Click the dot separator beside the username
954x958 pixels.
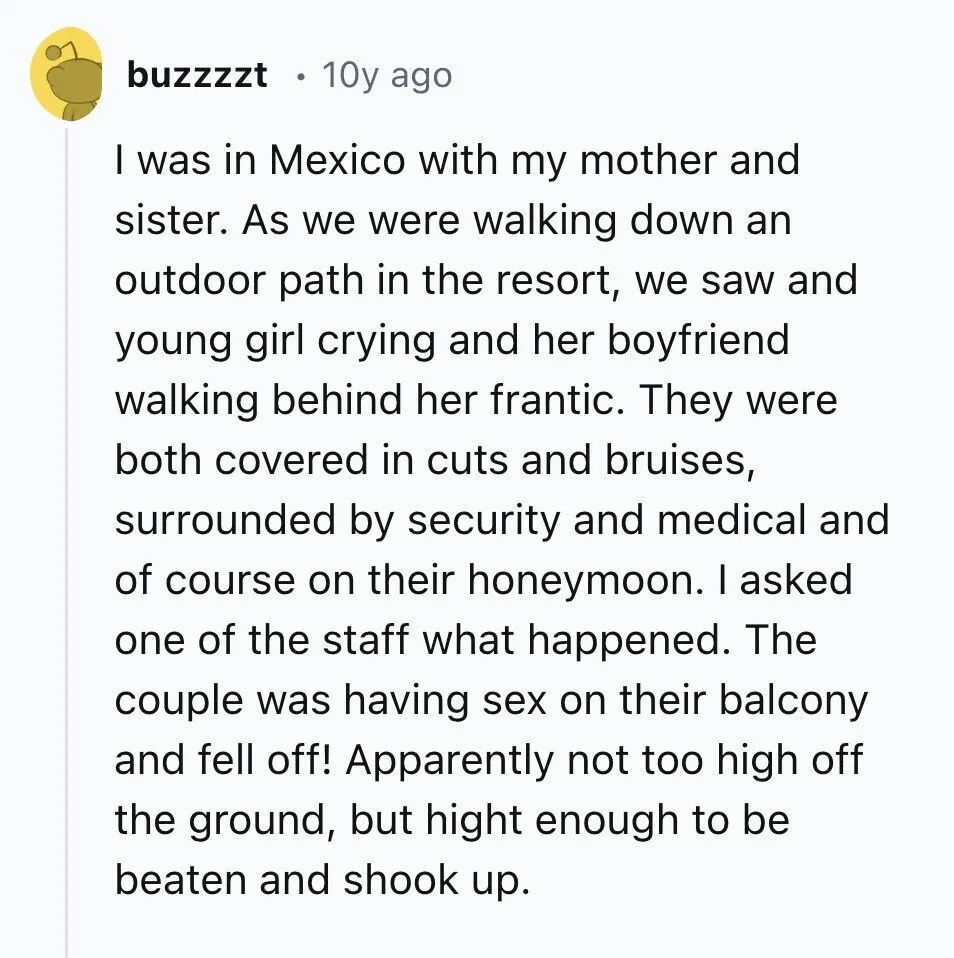(x=299, y=77)
